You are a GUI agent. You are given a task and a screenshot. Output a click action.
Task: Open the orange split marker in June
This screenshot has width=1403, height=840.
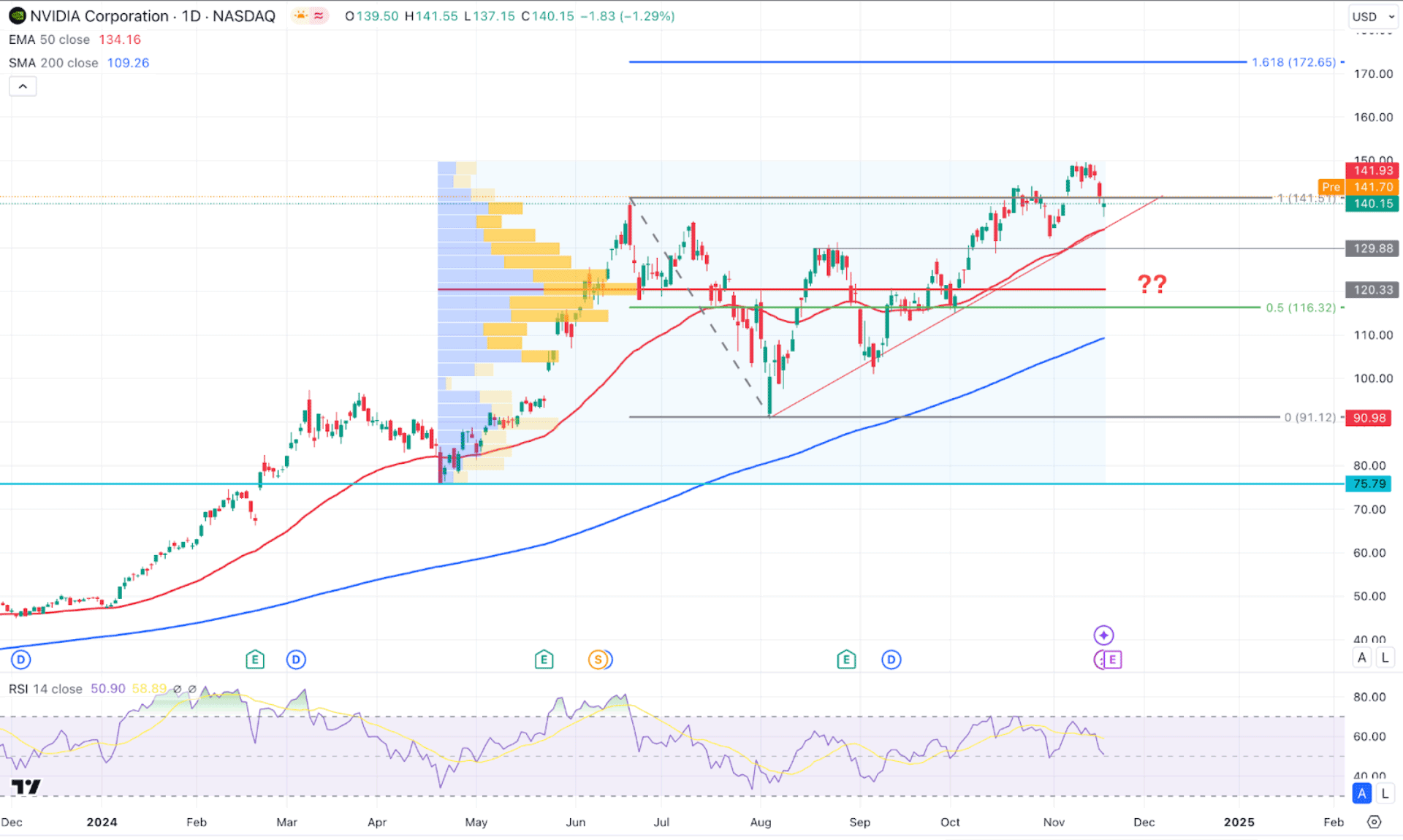tap(598, 660)
